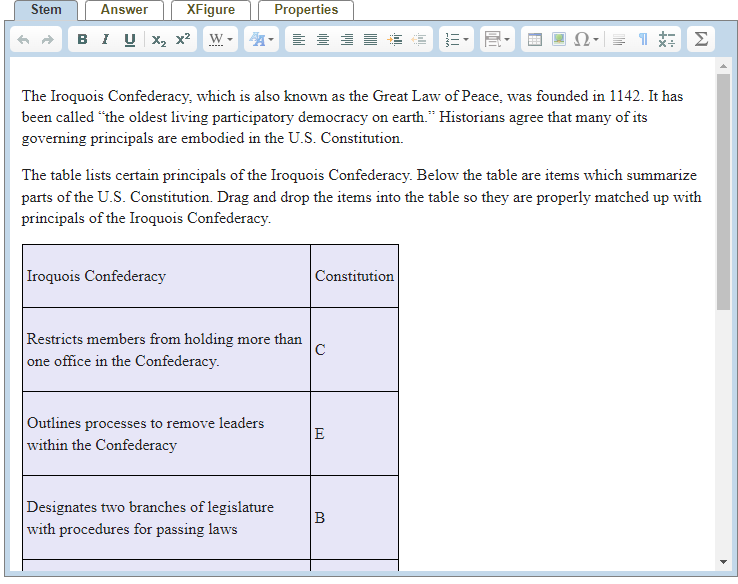This screenshot has height=584, width=738.
Task: Align text left
Action: [x=298, y=40]
